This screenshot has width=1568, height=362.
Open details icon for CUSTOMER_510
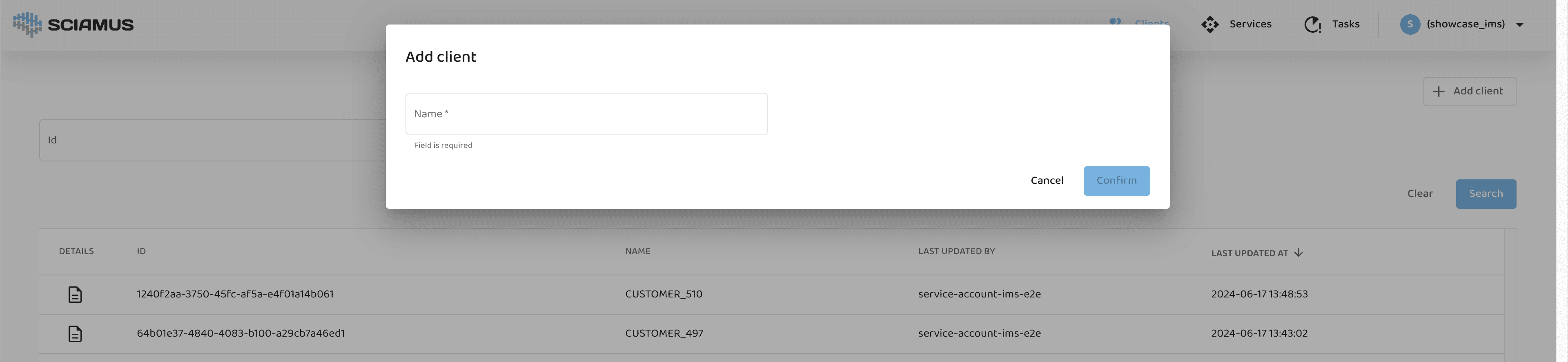tap(75, 294)
